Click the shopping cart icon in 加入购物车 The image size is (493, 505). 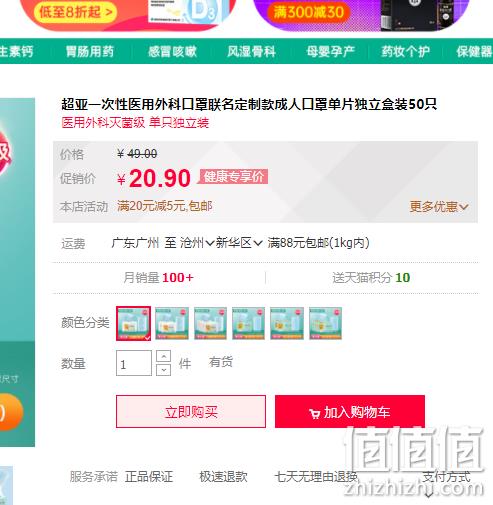click(x=314, y=414)
